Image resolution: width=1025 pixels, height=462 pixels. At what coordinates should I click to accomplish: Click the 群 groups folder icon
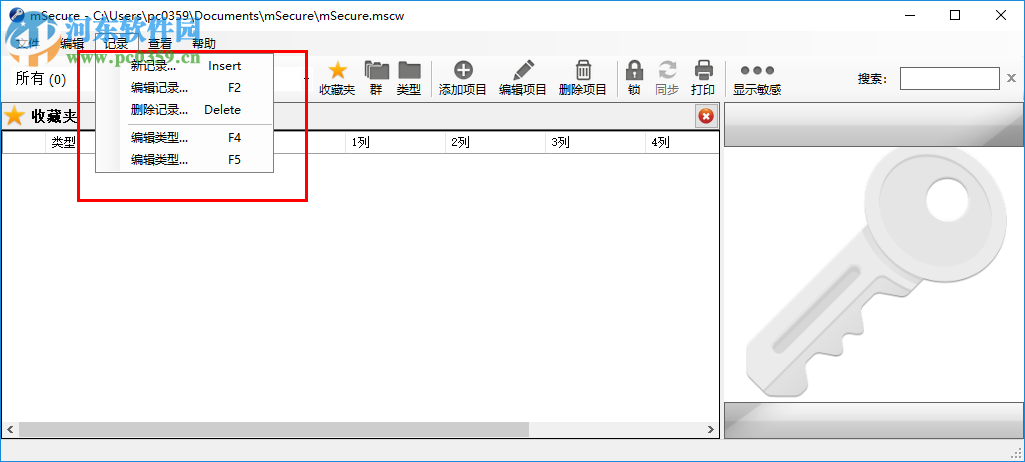(x=376, y=70)
